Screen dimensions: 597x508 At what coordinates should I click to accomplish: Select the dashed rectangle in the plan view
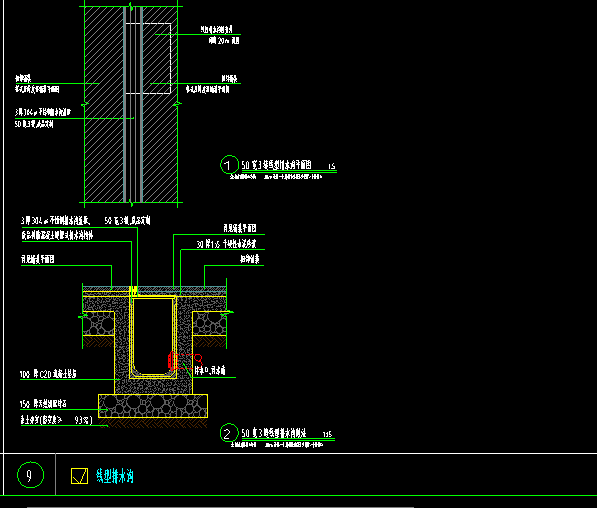pyautogui.click(x=148, y=58)
